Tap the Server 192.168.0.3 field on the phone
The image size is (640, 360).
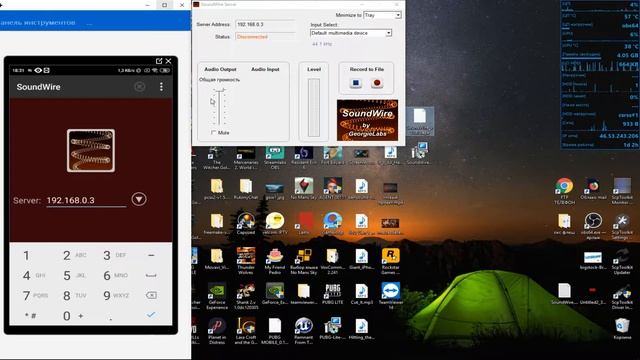point(86,200)
